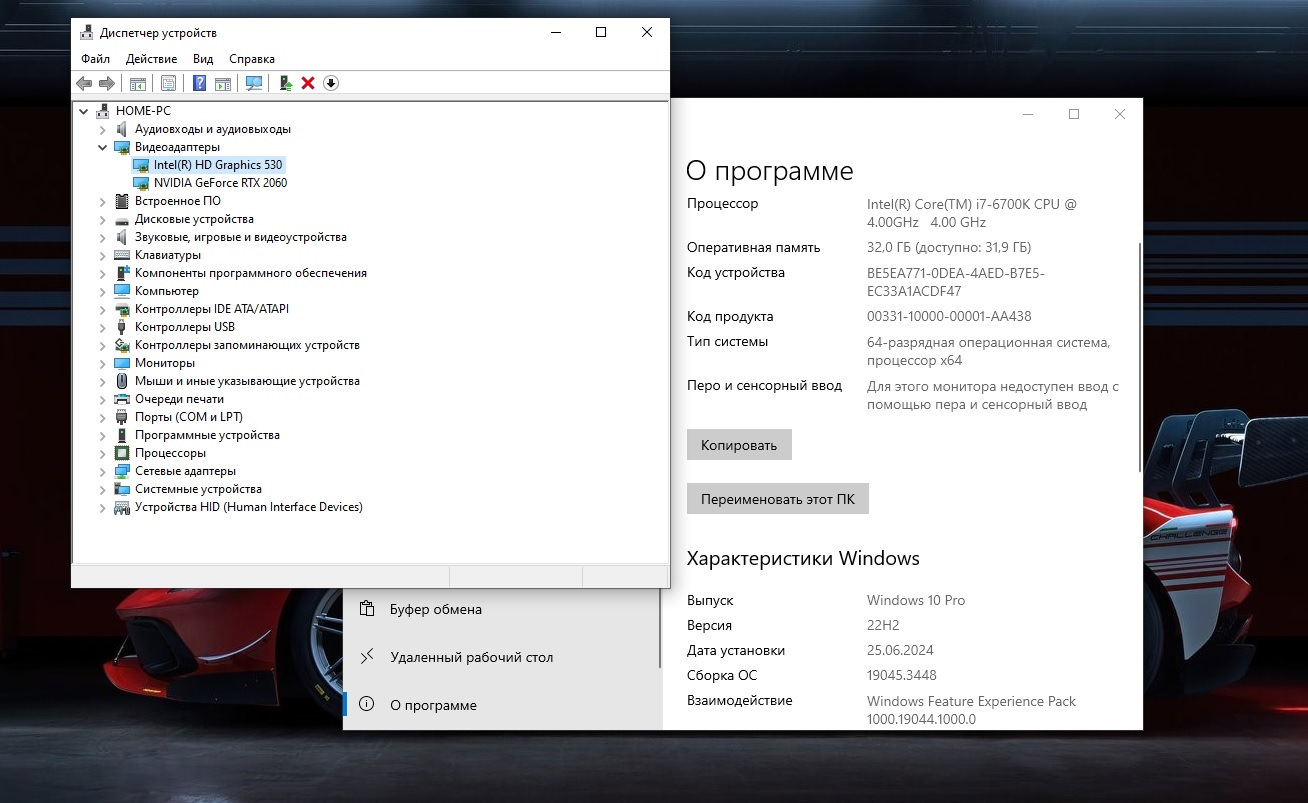Open the Справка menu
Image resolution: width=1308 pixels, height=803 pixels.
[252, 59]
